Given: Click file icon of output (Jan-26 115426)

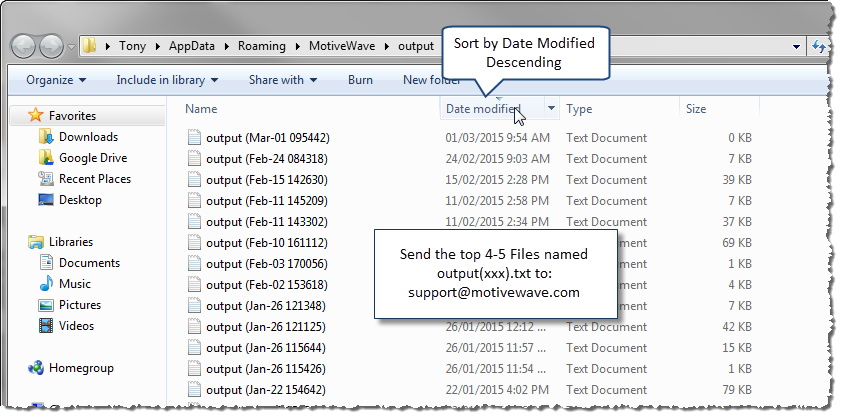Looking at the screenshot, I should pyautogui.click(x=194, y=369).
